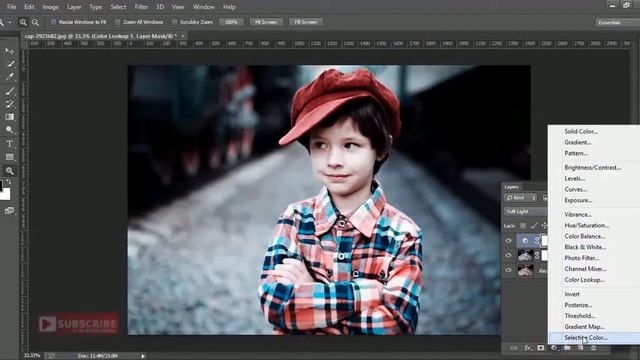Open the Image menu
The height and width of the screenshot is (360, 640).
tap(51, 7)
